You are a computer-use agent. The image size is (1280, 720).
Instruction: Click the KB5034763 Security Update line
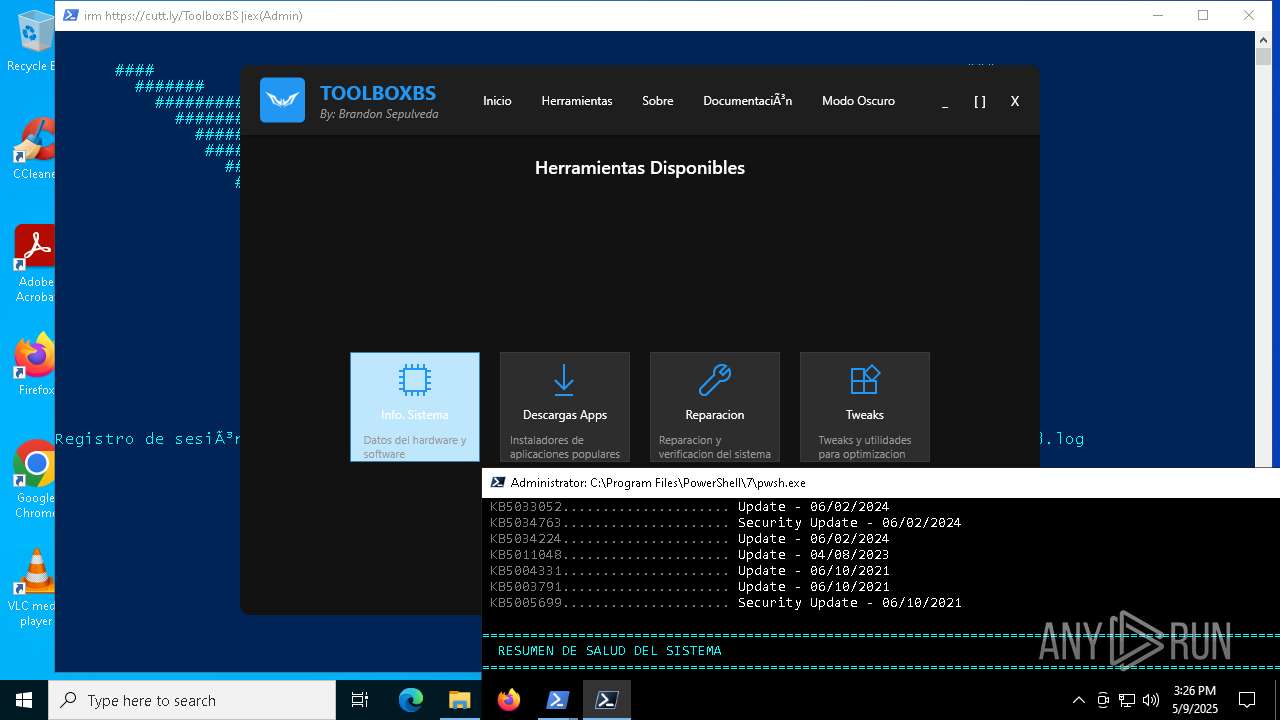(725, 522)
